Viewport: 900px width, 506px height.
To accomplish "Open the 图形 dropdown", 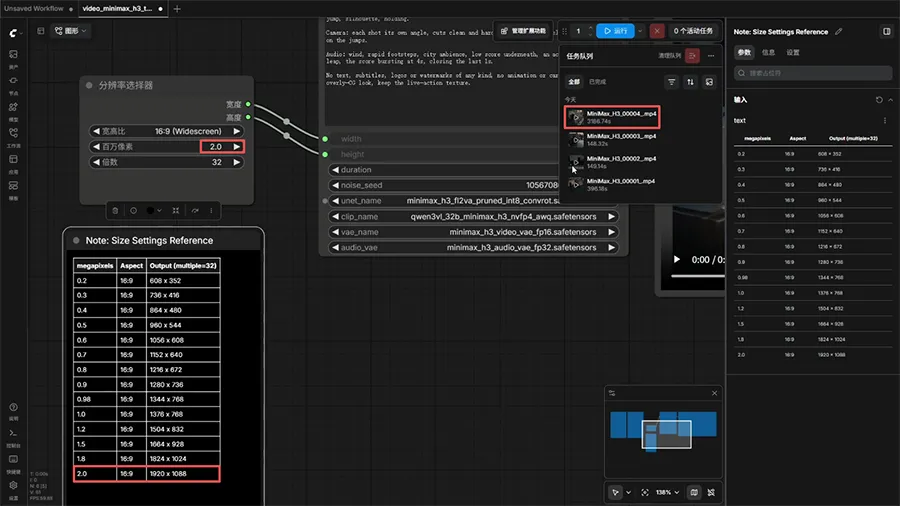I will [x=70, y=31].
